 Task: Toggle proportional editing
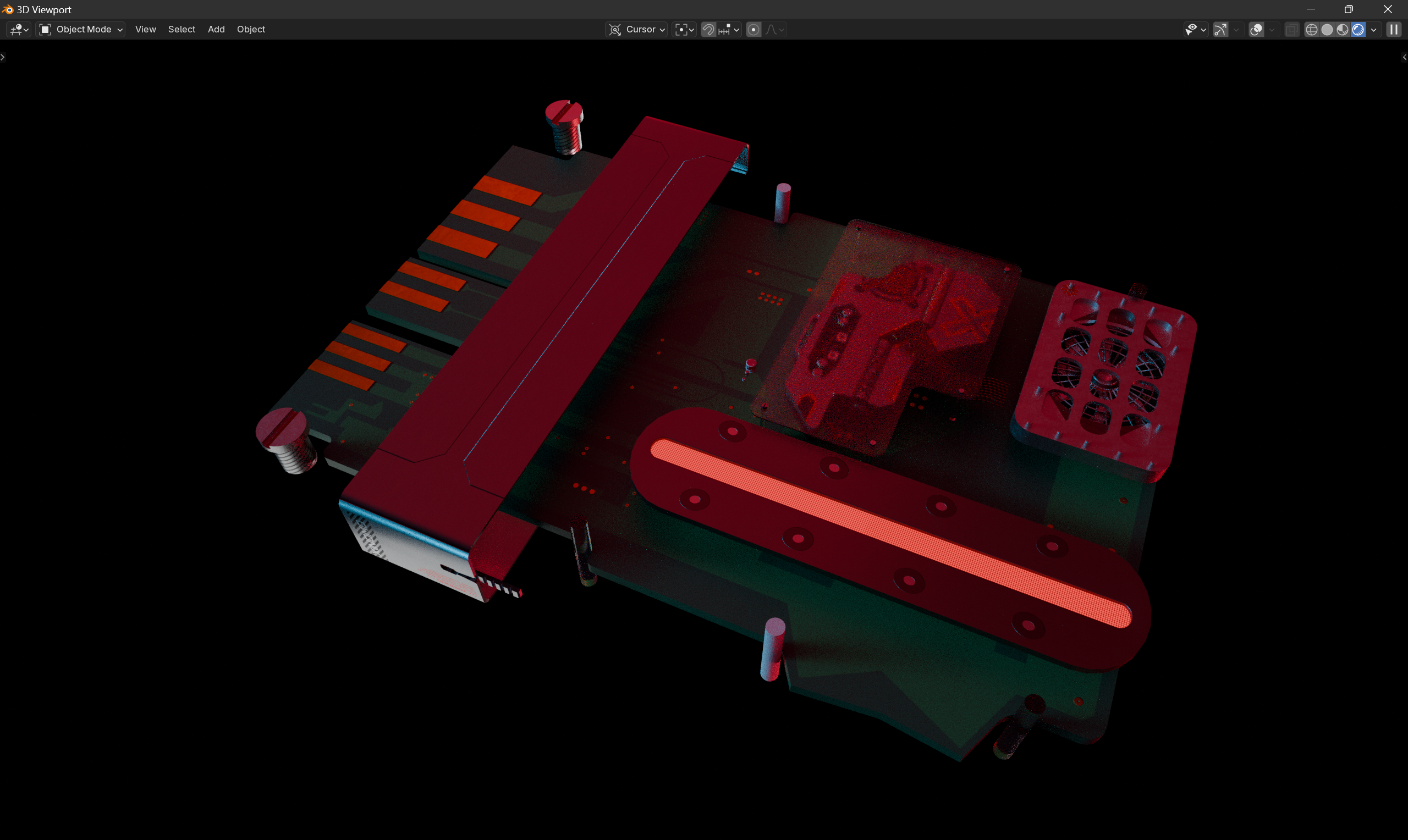point(753,30)
